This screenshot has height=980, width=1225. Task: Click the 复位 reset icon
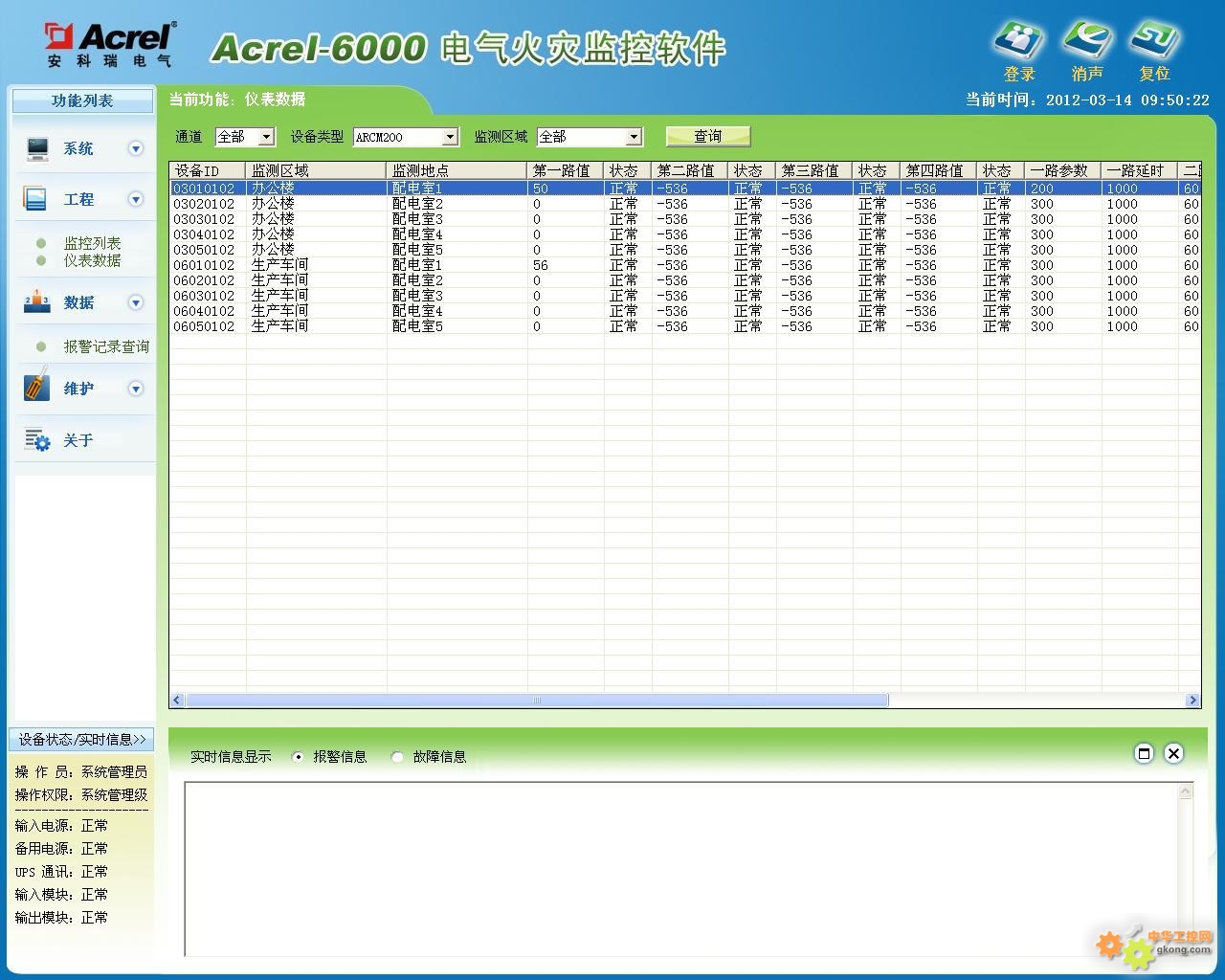tap(1154, 41)
